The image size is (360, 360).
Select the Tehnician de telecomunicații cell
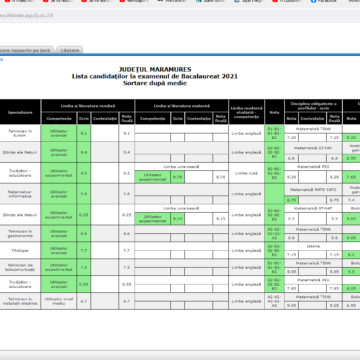tap(20, 267)
